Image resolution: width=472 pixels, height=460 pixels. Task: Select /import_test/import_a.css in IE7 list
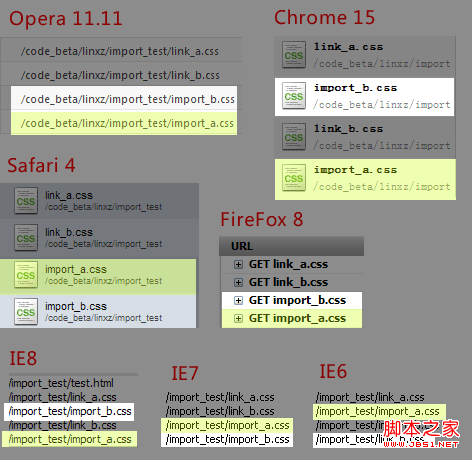click(x=227, y=425)
